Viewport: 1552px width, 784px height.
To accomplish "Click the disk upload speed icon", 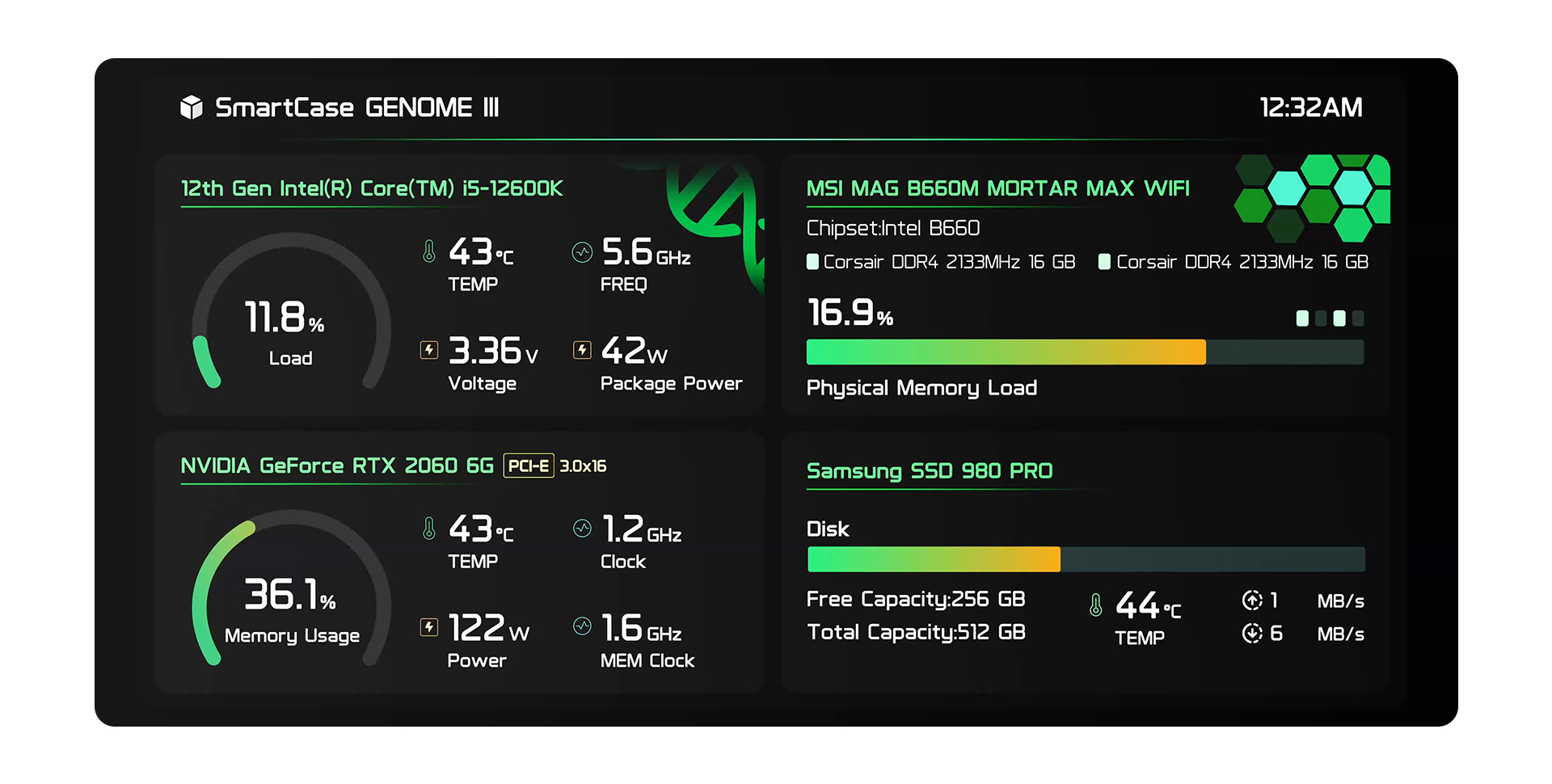I will click(1252, 601).
